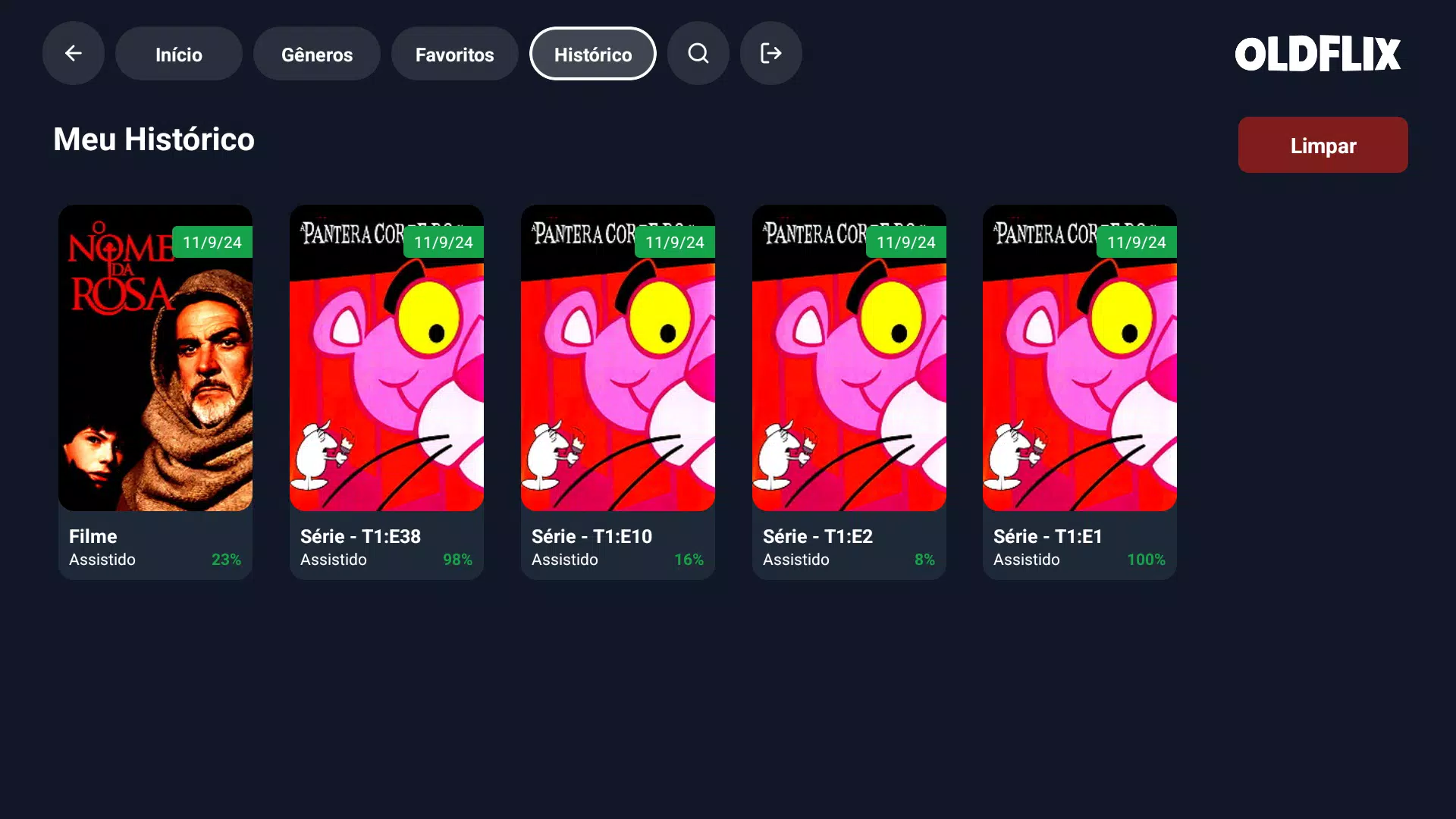Click the 'Série - T1:E2' label
The image size is (1456, 819).
point(817,536)
